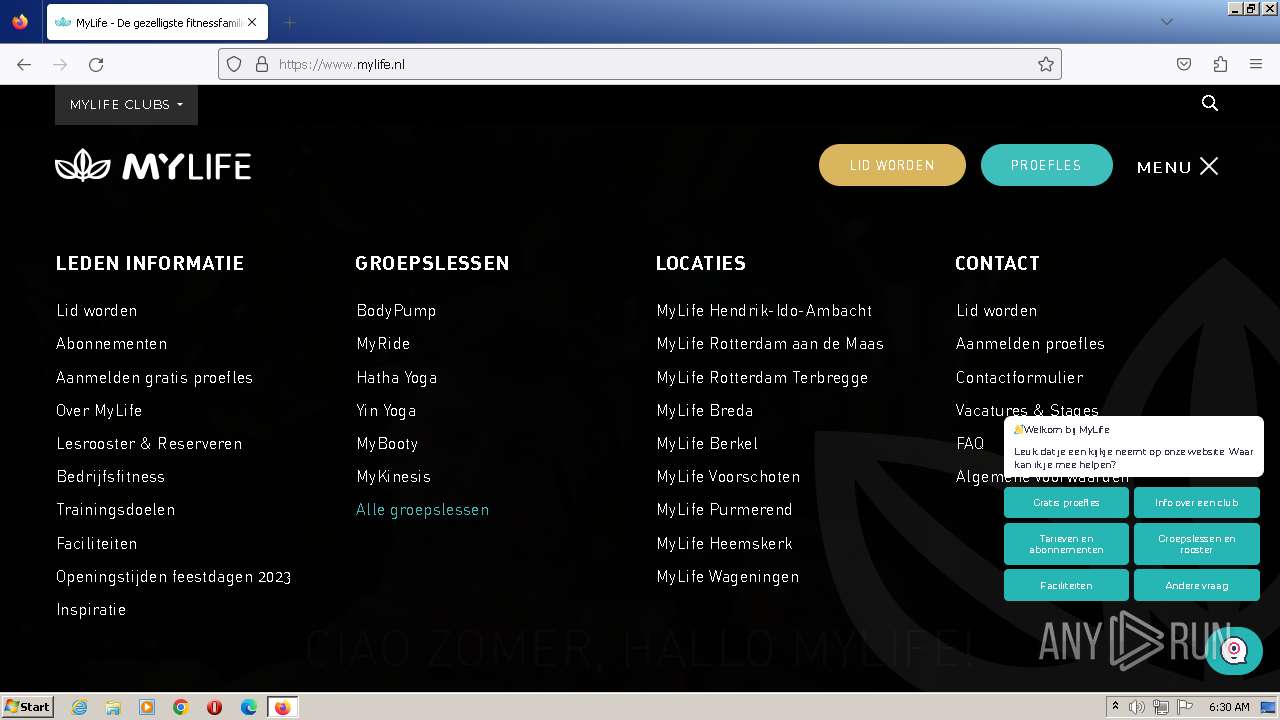Click the MyLife lotus logo
The image size is (1280, 720).
[x=153, y=165]
